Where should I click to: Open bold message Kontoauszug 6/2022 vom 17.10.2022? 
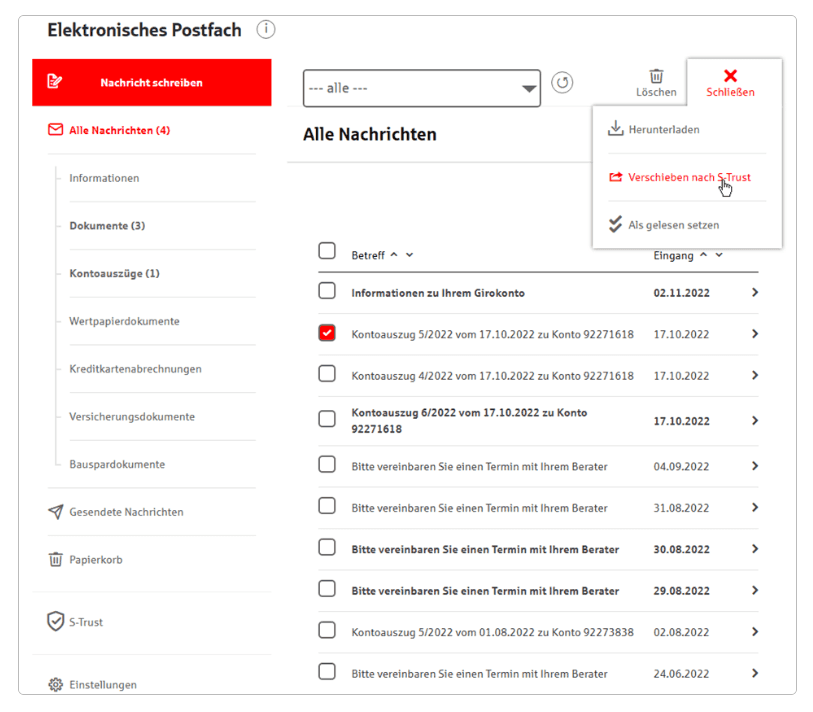pos(469,421)
